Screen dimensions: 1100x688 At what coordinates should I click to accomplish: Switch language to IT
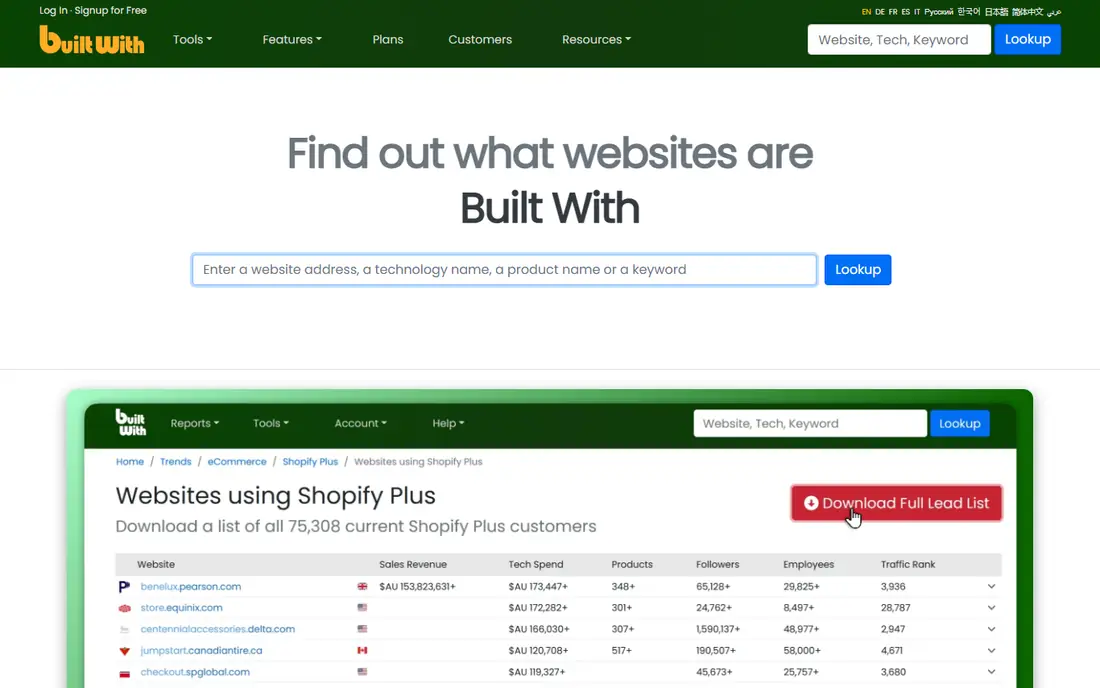(917, 12)
